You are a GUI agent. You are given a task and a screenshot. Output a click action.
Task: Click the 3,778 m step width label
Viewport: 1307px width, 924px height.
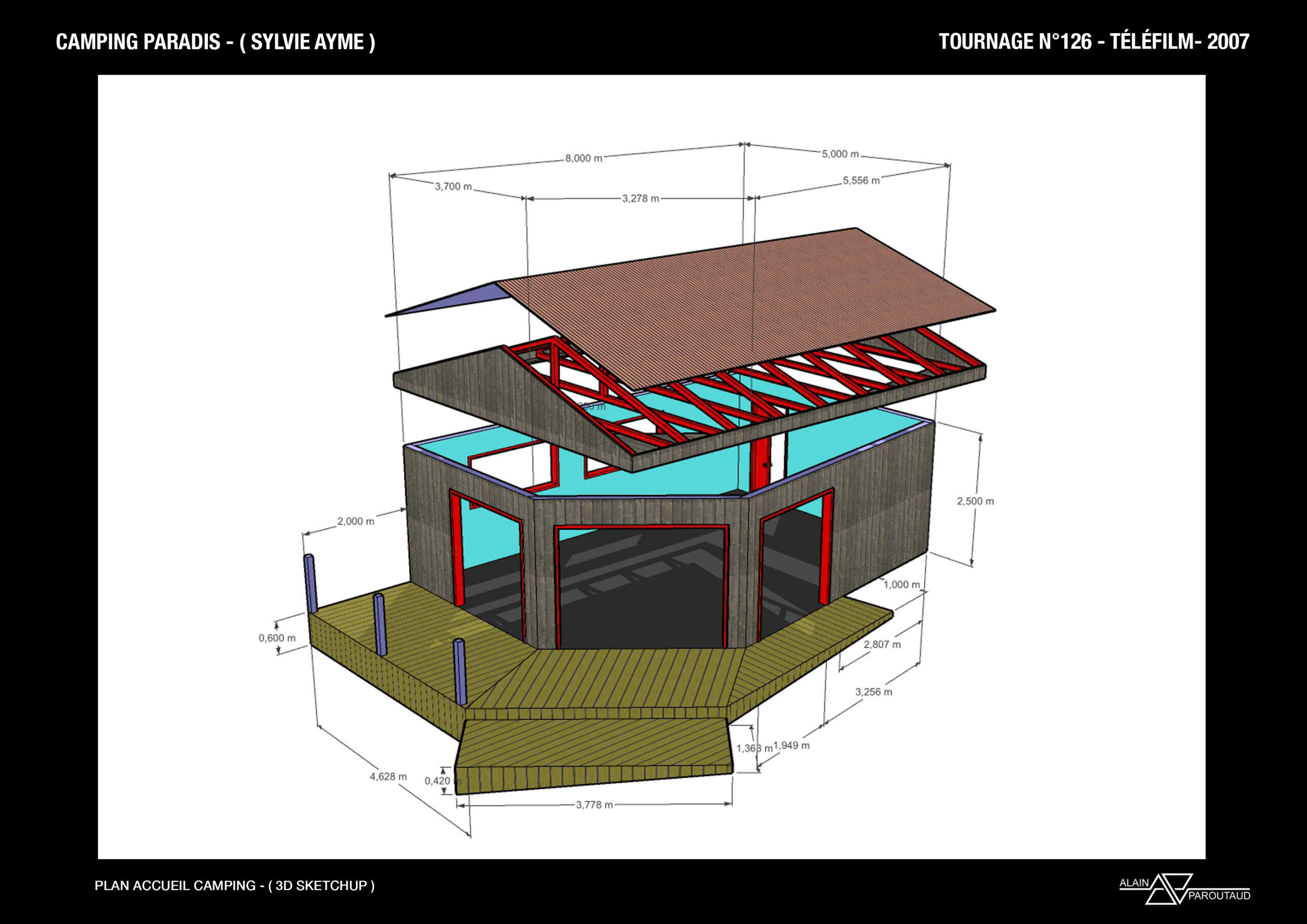(x=594, y=805)
